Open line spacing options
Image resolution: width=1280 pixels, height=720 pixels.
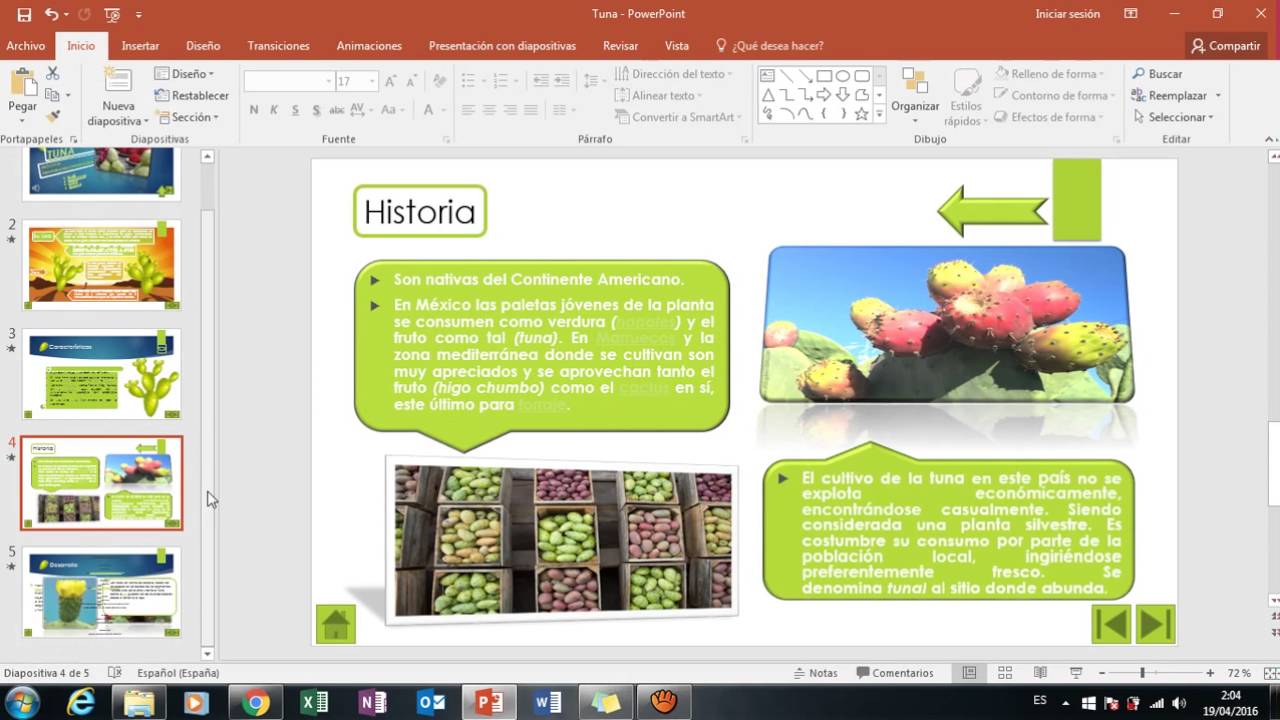[594, 81]
